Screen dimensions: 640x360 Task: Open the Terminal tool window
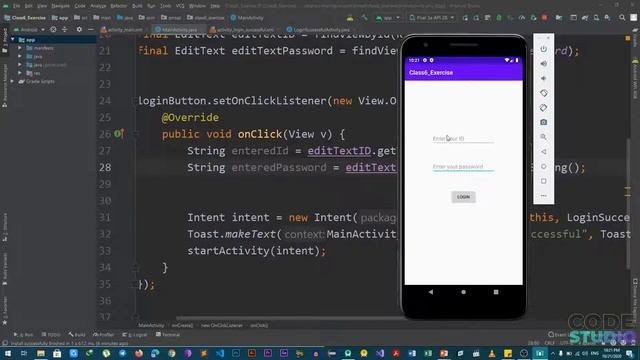tap(168, 334)
